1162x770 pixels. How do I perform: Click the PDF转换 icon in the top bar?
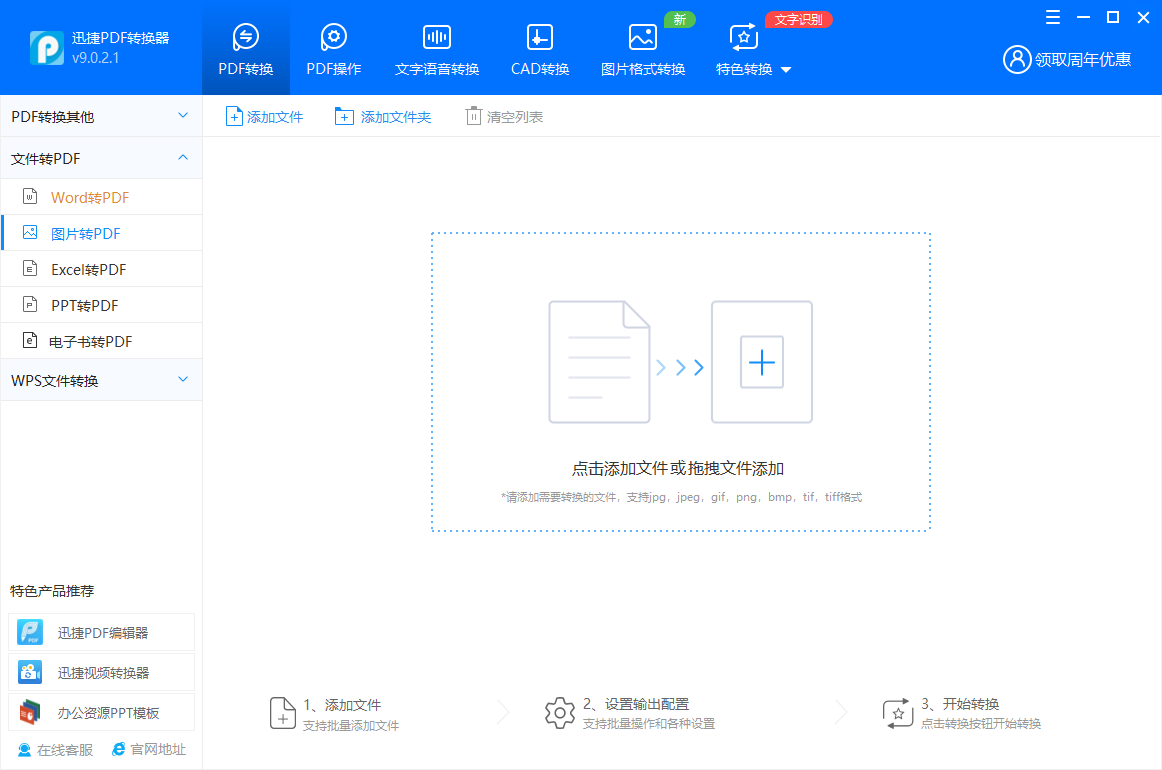[x=245, y=36]
